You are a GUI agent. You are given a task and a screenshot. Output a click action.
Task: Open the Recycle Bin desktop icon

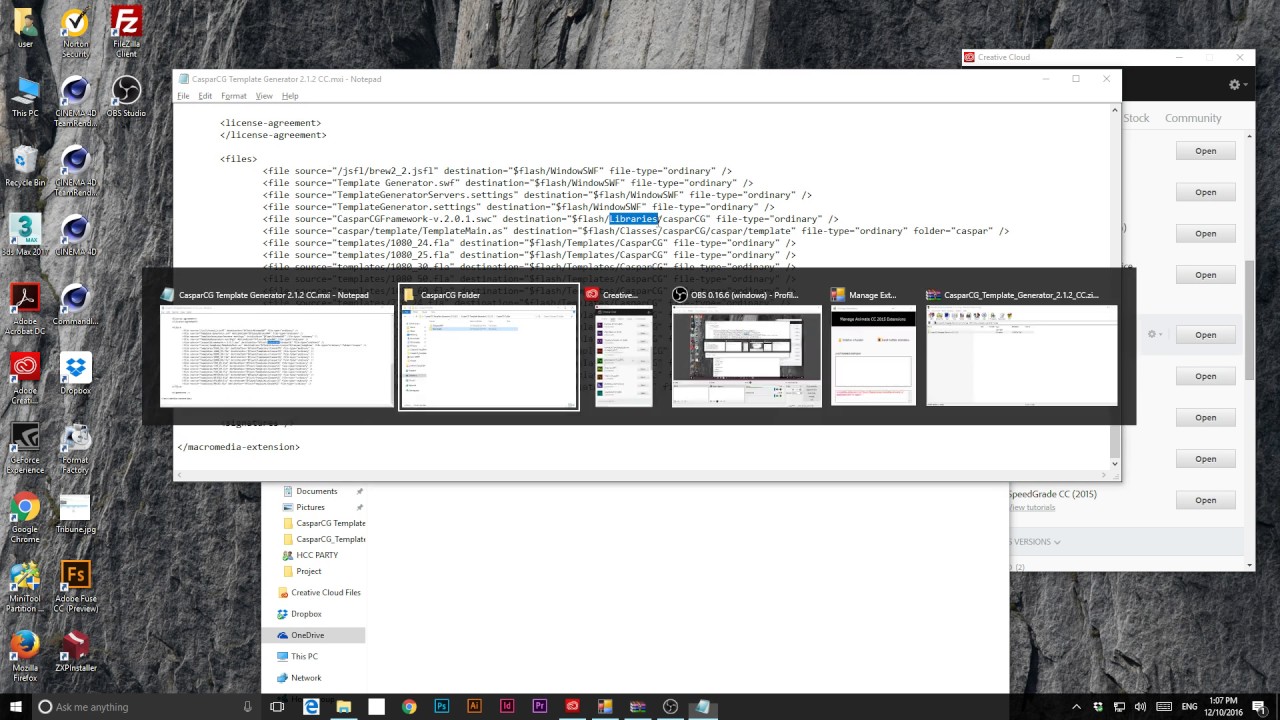click(x=25, y=166)
